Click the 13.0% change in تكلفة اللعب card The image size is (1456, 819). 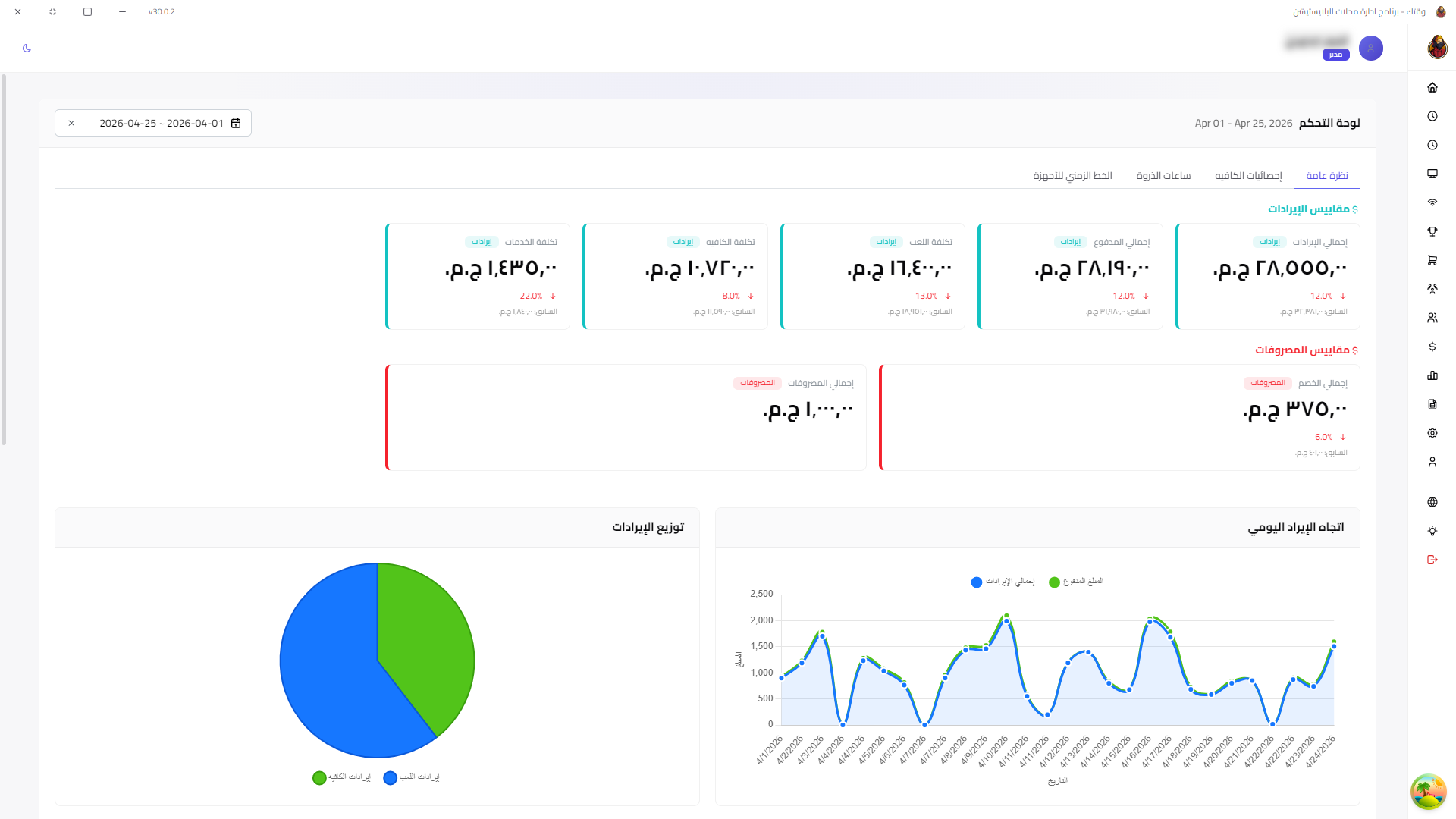[926, 297]
